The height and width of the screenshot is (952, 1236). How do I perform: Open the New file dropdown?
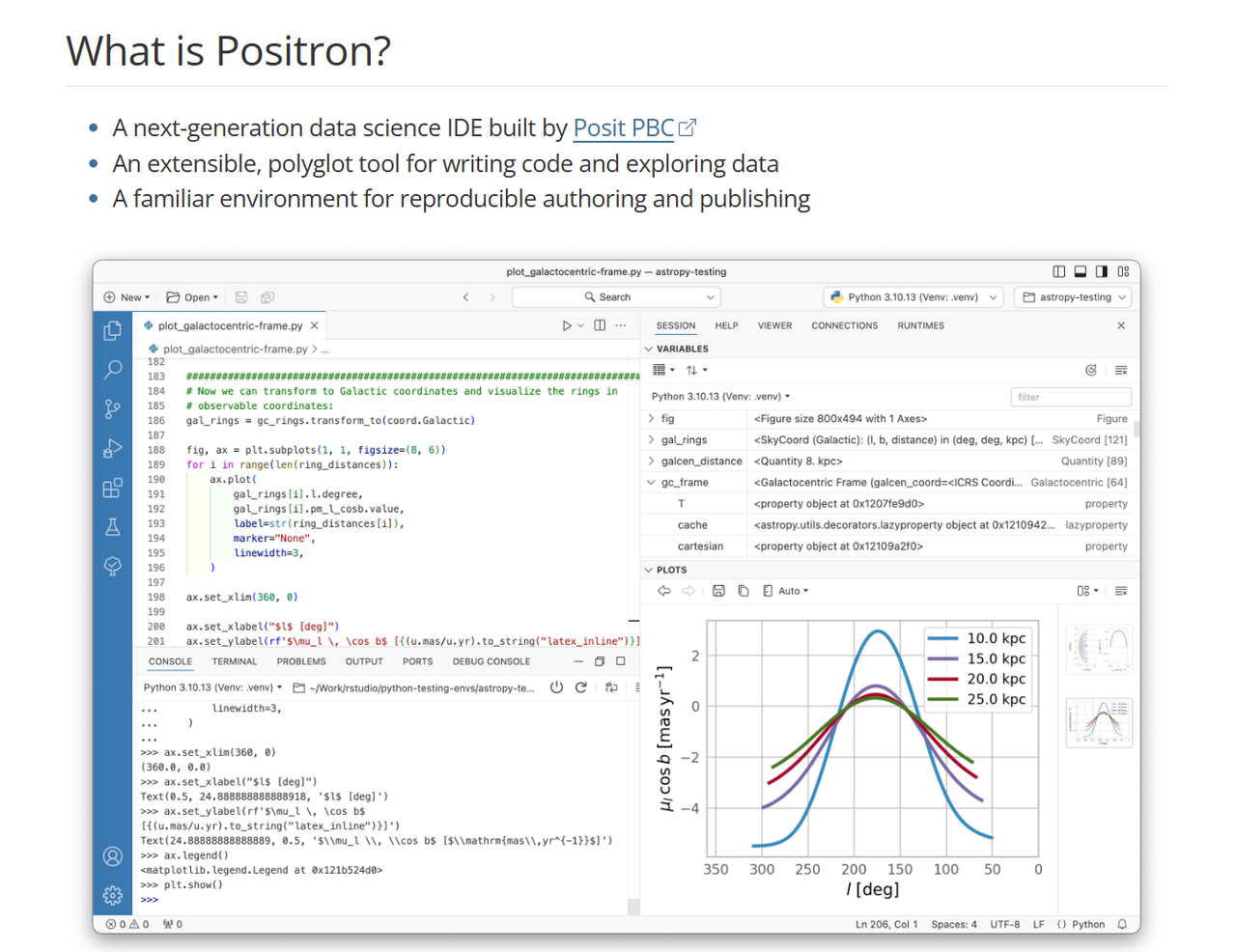coord(126,297)
